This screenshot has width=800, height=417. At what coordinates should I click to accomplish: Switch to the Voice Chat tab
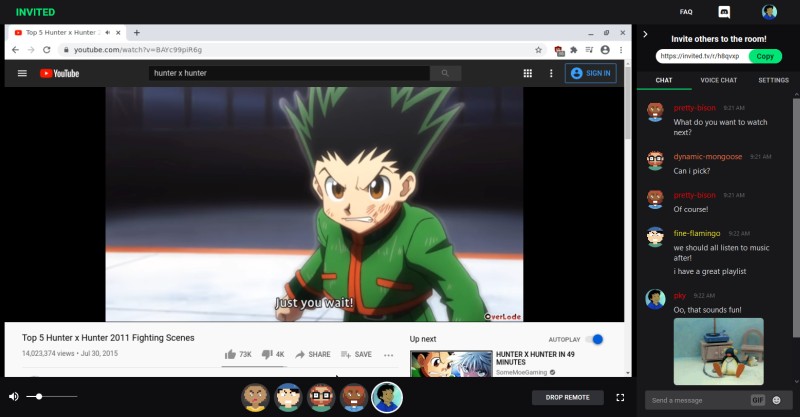click(718, 80)
